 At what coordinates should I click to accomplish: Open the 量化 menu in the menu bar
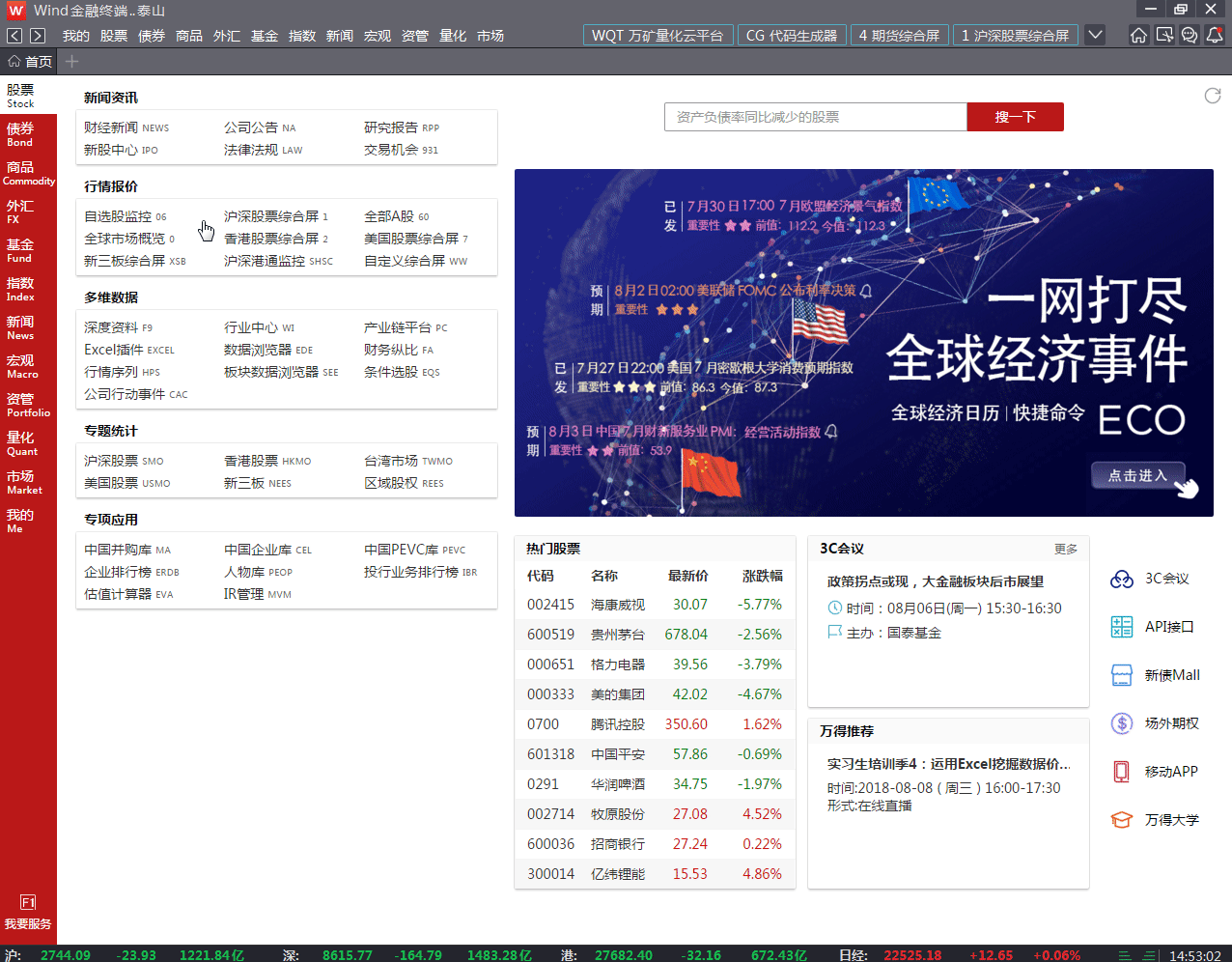point(453,36)
